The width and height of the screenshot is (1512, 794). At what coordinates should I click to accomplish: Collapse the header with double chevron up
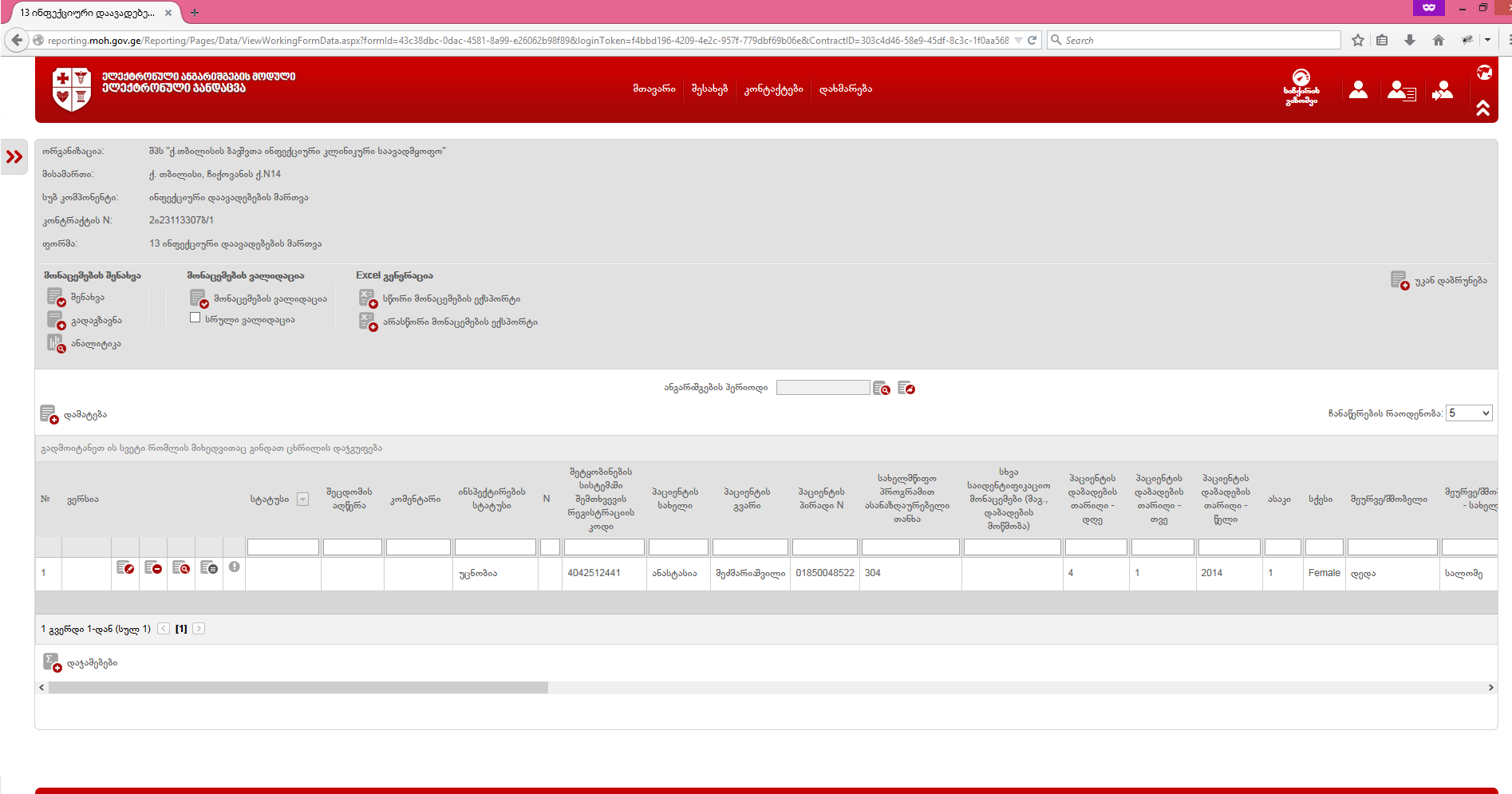click(x=1482, y=108)
